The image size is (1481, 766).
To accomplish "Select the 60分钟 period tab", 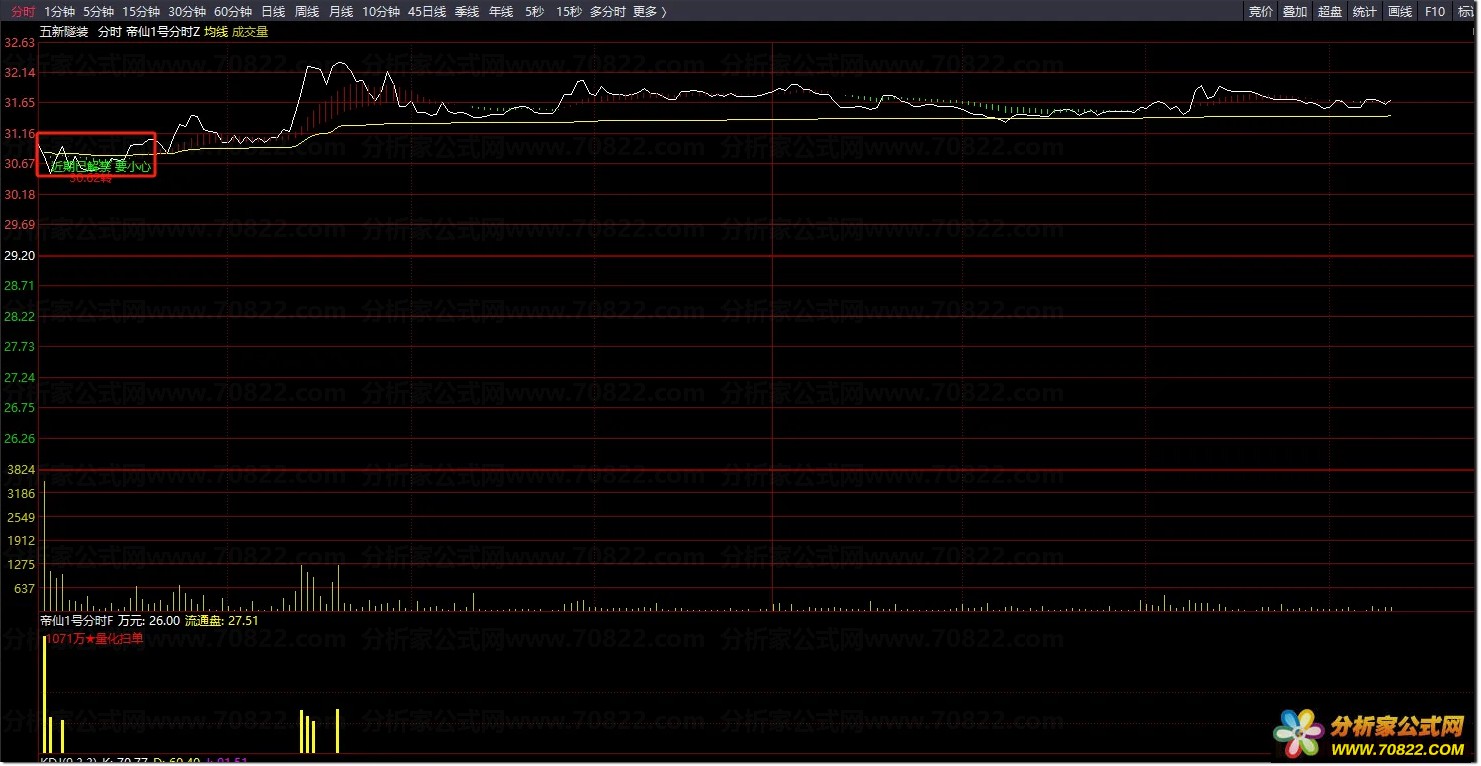I will pyautogui.click(x=233, y=12).
